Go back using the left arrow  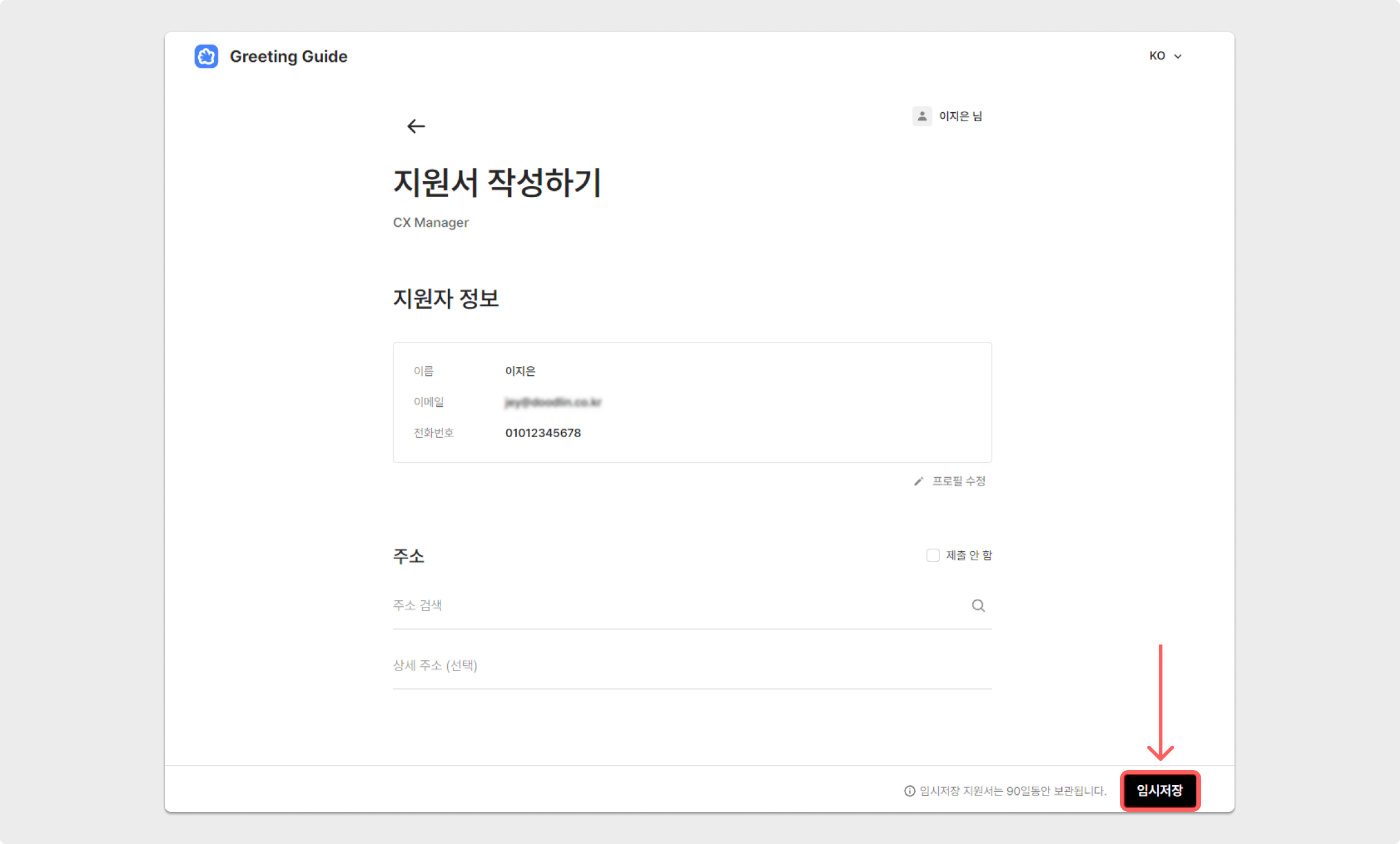click(x=416, y=126)
